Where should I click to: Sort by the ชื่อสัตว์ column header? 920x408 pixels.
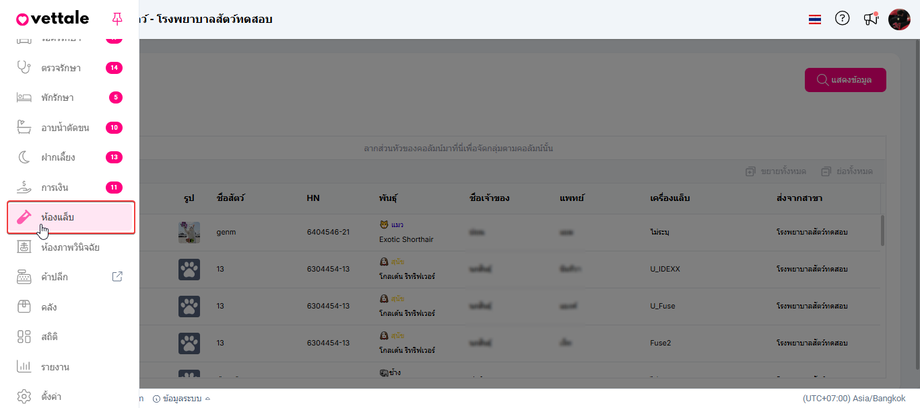(x=231, y=198)
